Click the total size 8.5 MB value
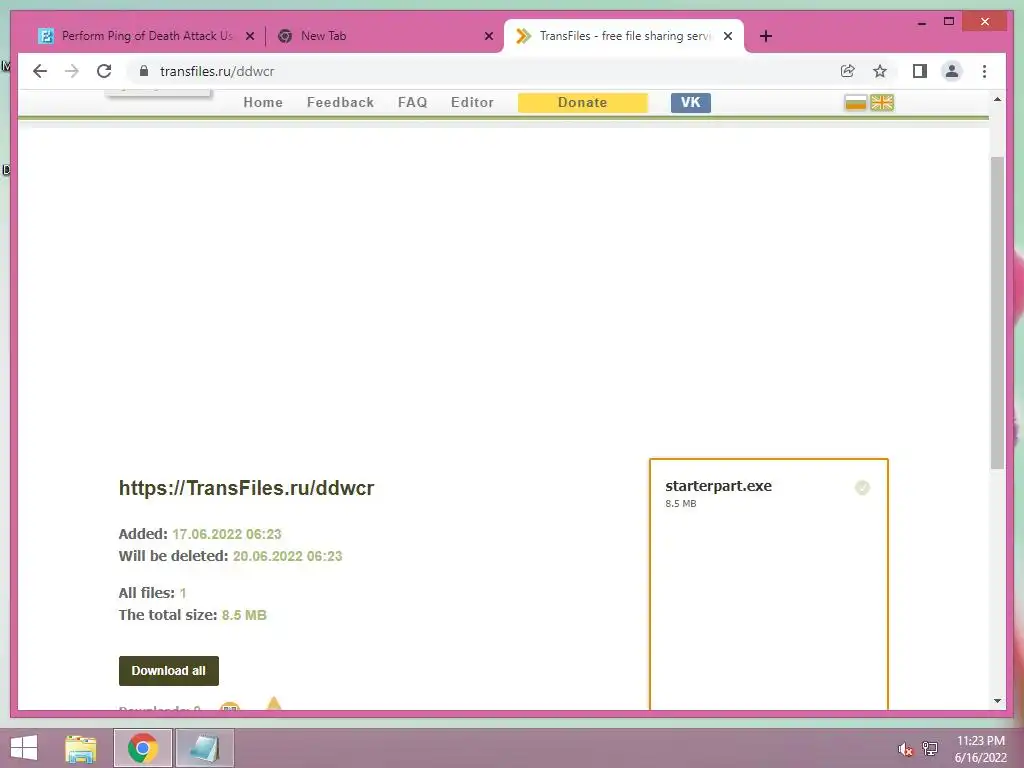 (244, 615)
